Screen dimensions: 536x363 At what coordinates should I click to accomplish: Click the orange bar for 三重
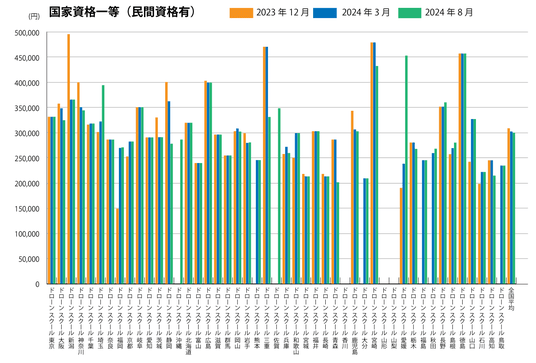tap(264, 165)
